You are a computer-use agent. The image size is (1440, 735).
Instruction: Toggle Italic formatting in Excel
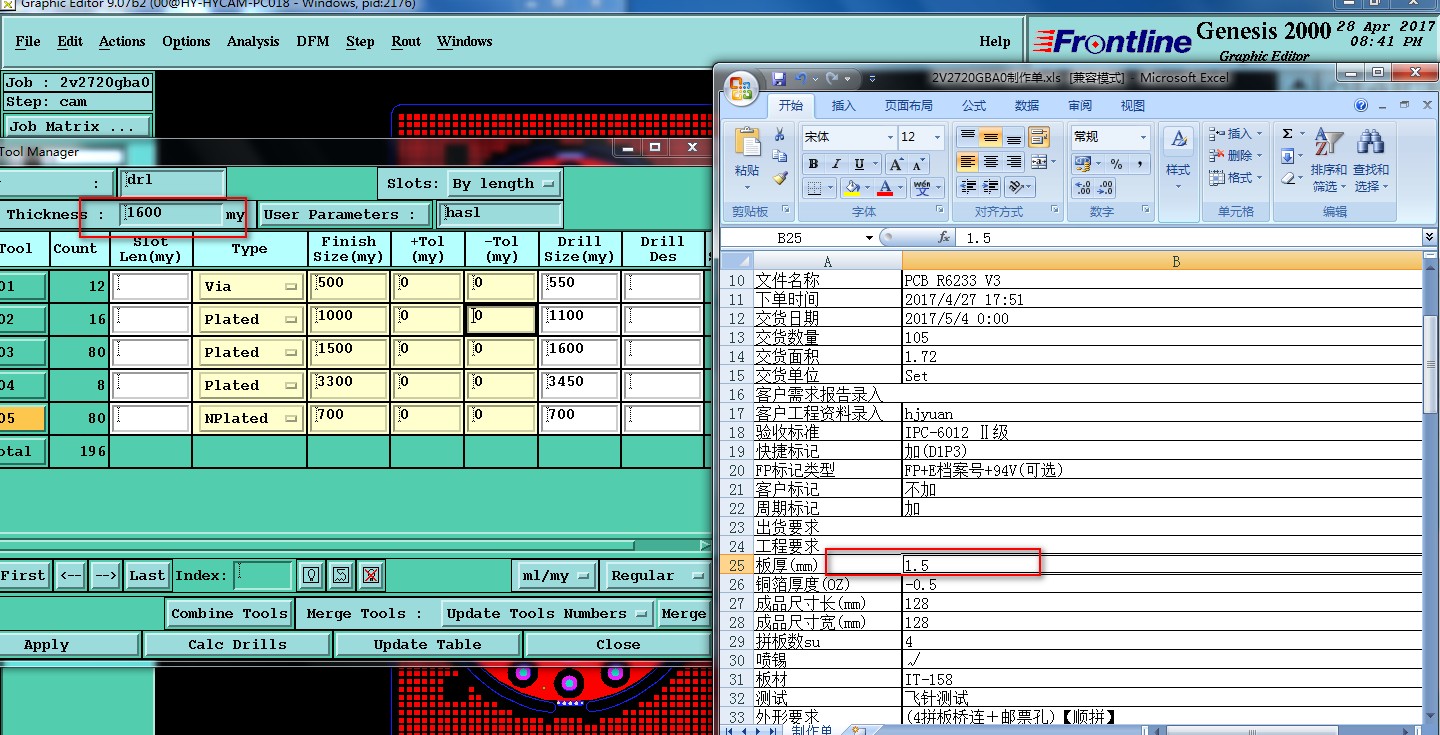(836, 164)
